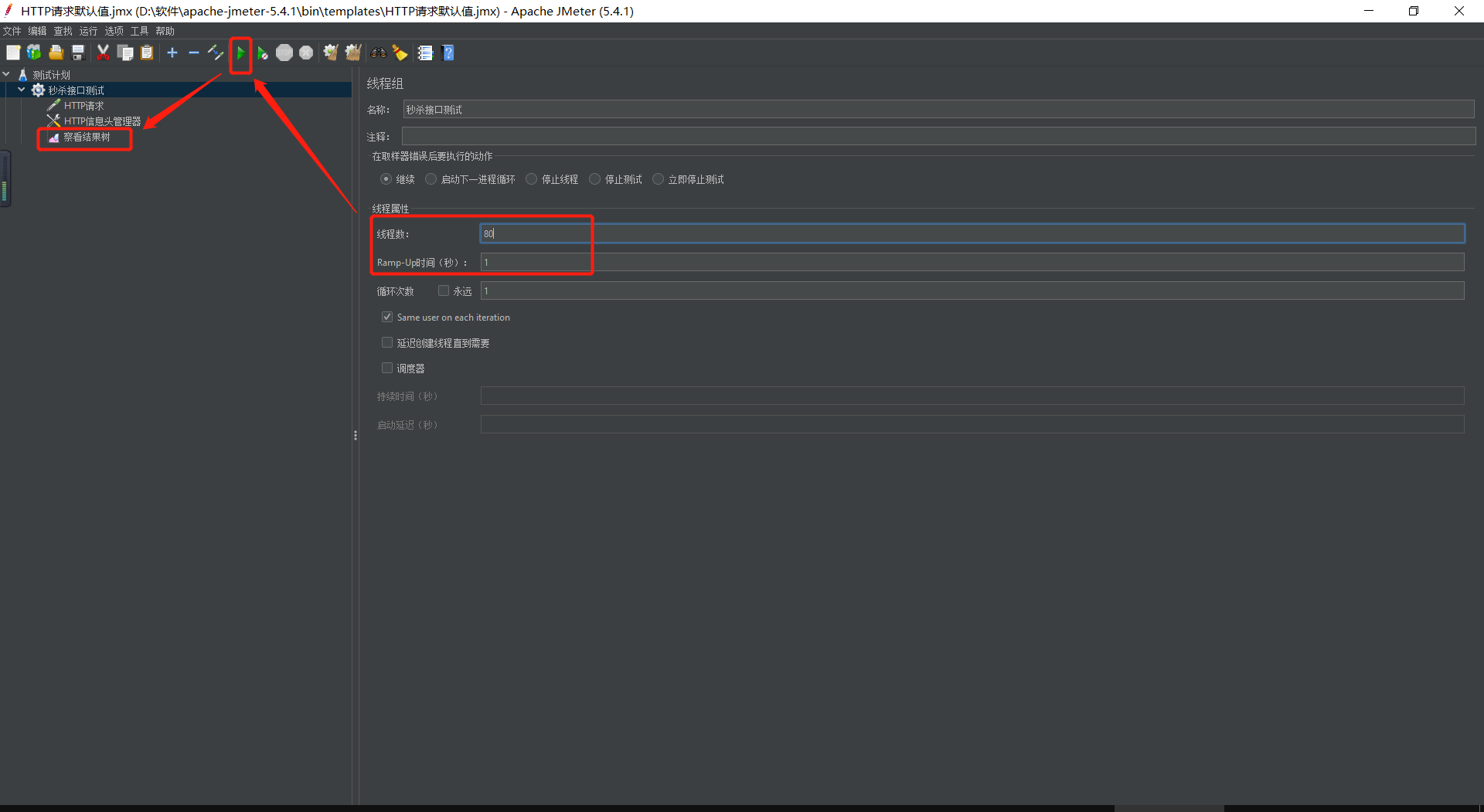Select the no-pause Start button in toolbar

(x=263, y=53)
